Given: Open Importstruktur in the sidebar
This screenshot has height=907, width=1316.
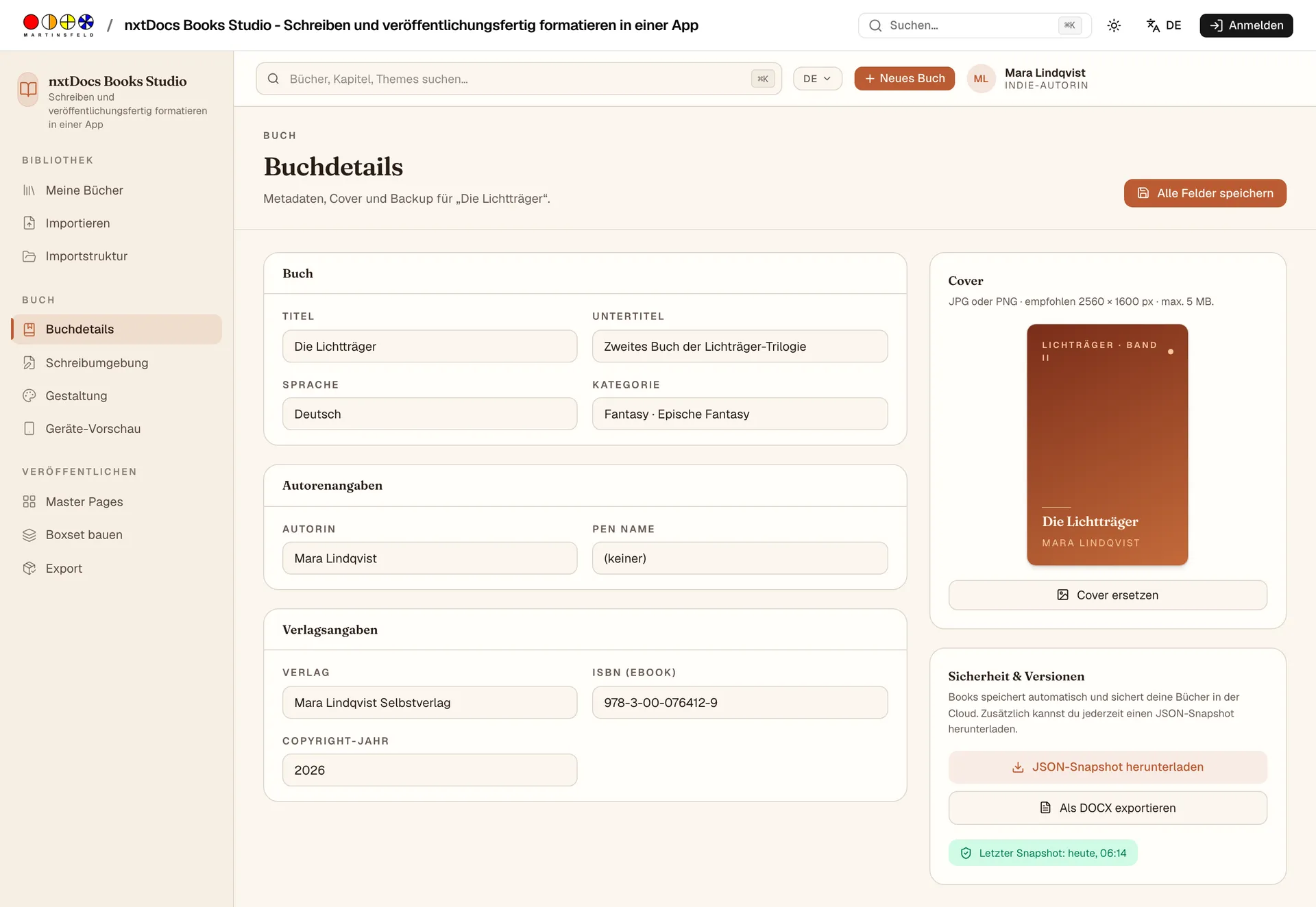Looking at the screenshot, I should point(117,256).
